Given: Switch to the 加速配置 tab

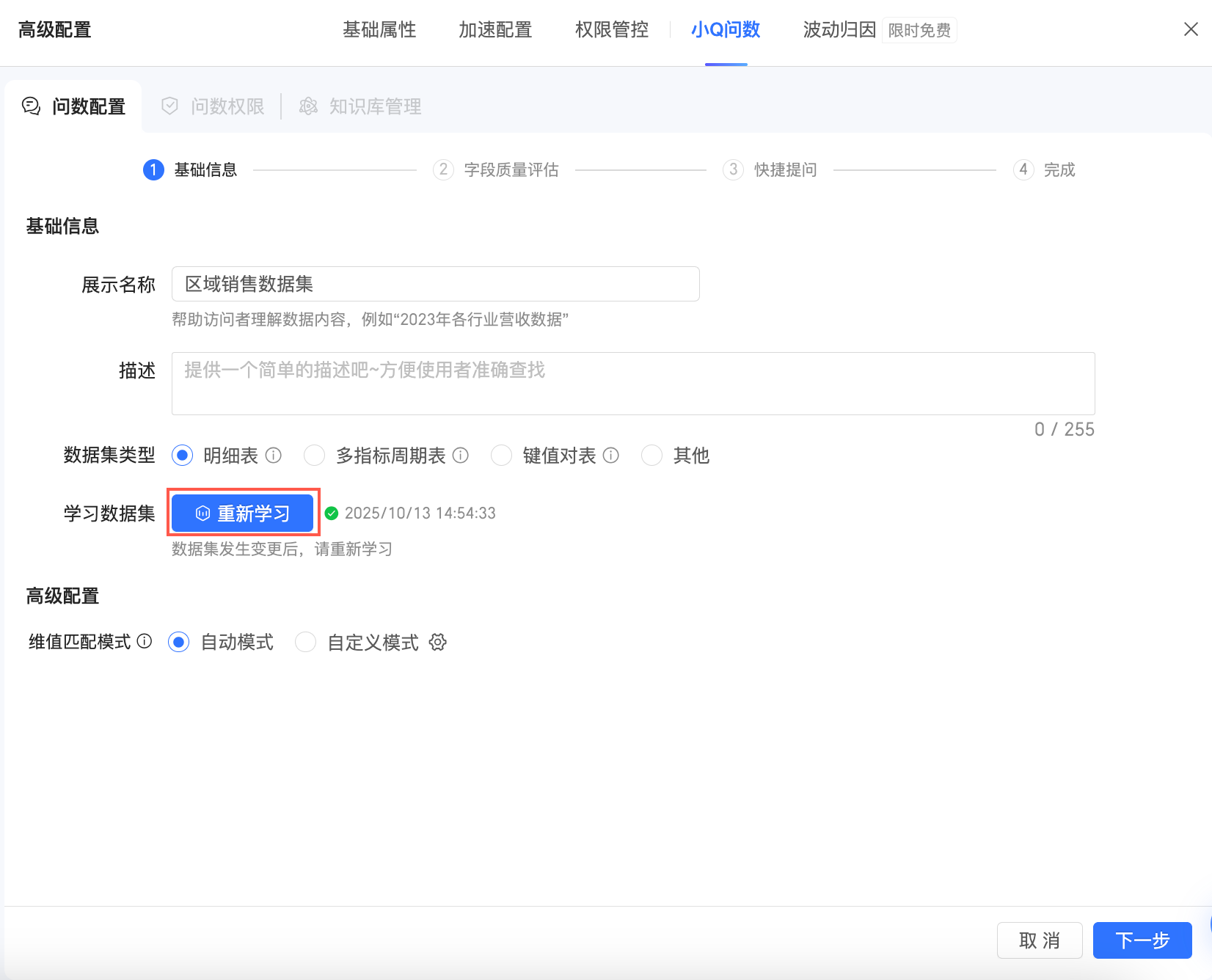Looking at the screenshot, I should pos(495,30).
